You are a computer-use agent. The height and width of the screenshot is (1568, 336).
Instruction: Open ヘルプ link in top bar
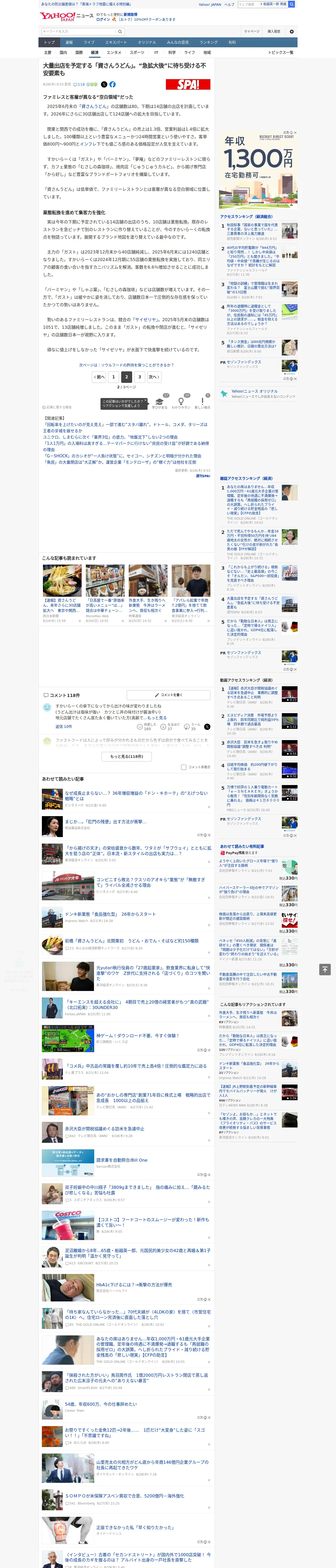(229, 4)
